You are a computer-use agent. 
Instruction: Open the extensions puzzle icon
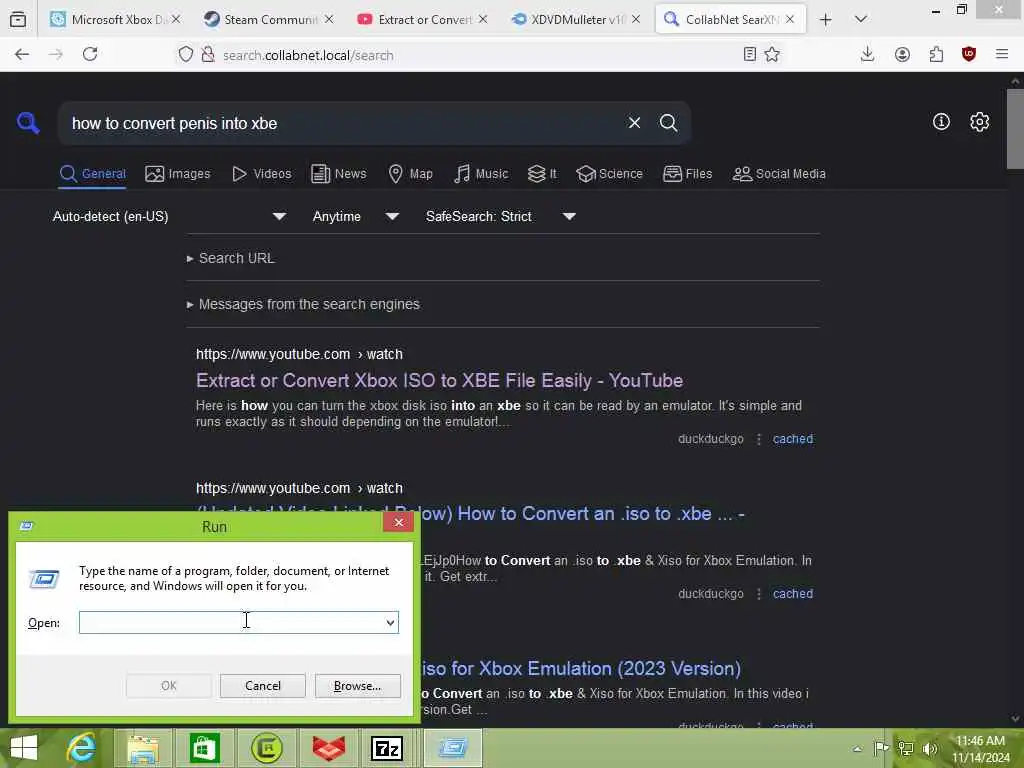936,54
